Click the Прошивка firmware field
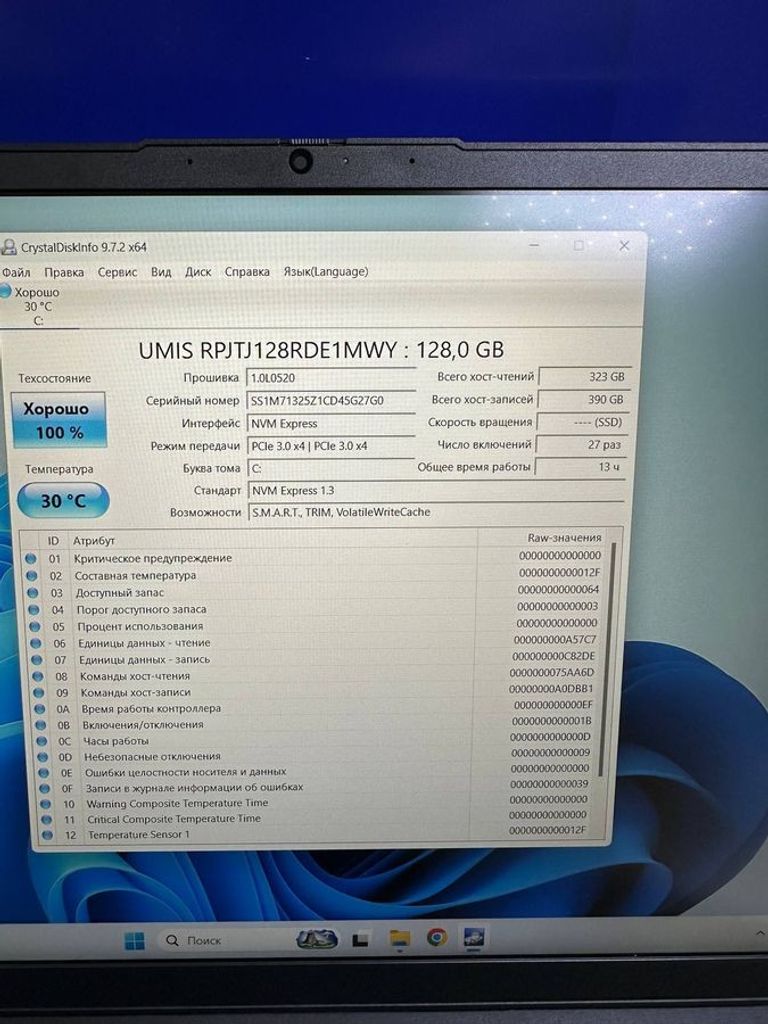The height and width of the screenshot is (1024, 768). (x=330, y=377)
